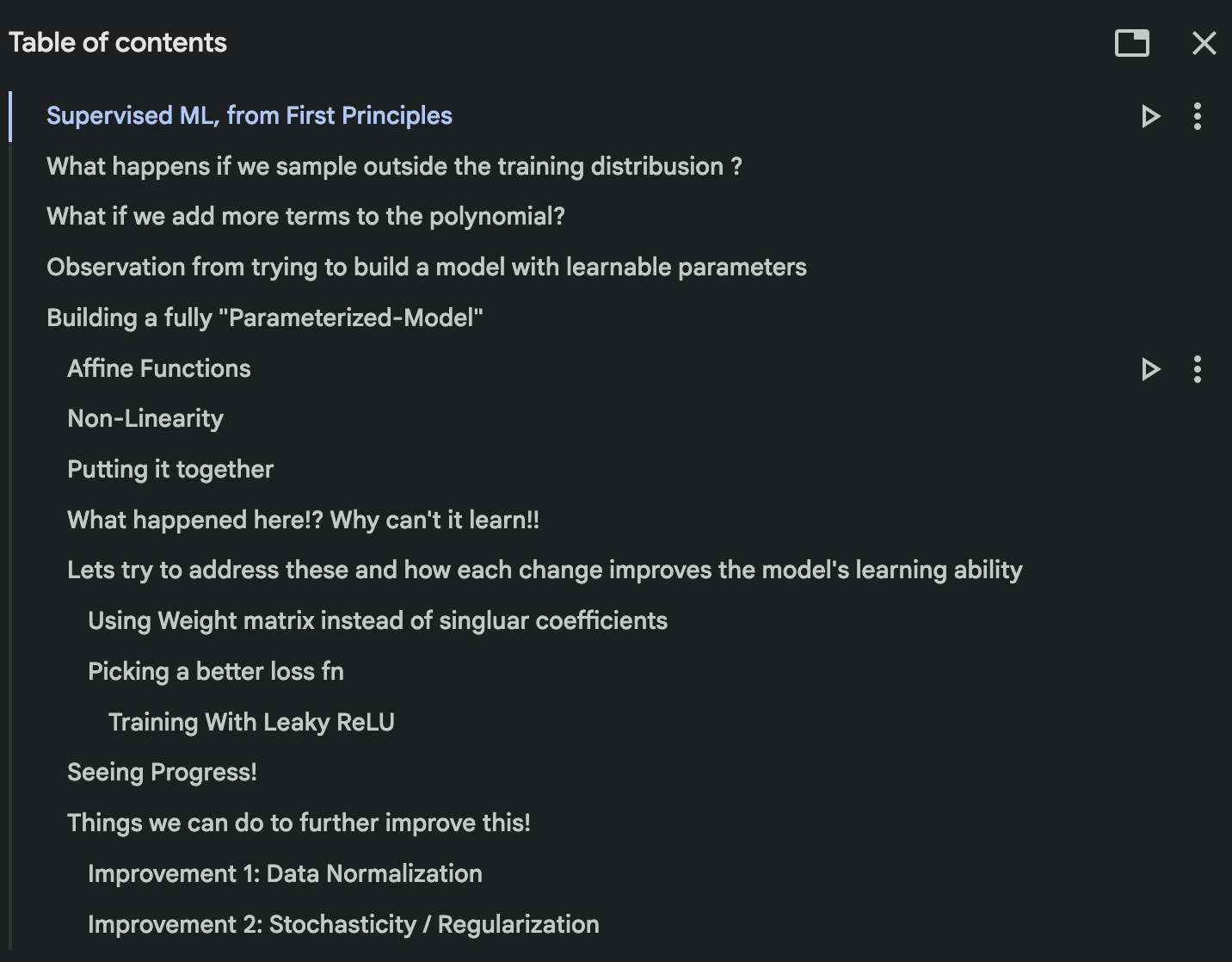Open the Putting it together section
The image size is (1232, 962).
170,469
